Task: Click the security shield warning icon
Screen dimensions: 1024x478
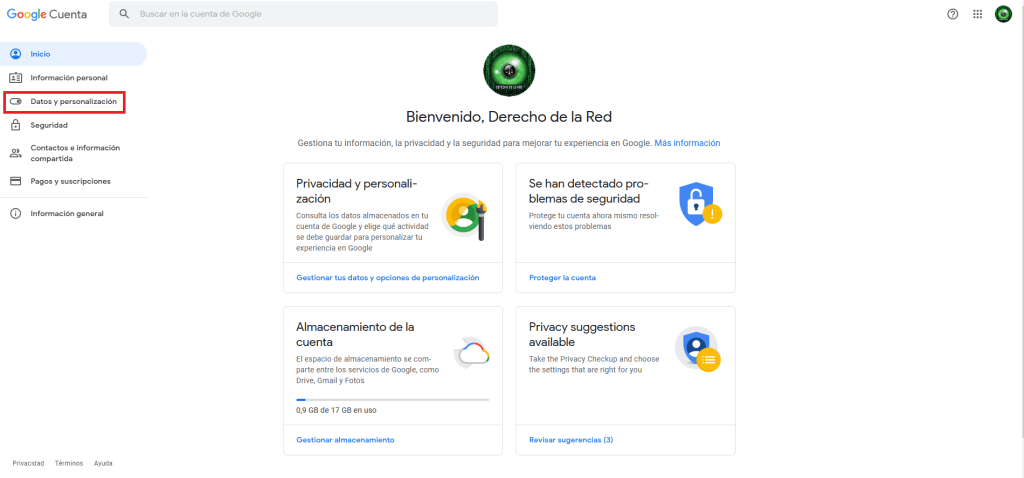Action: coord(699,205)
